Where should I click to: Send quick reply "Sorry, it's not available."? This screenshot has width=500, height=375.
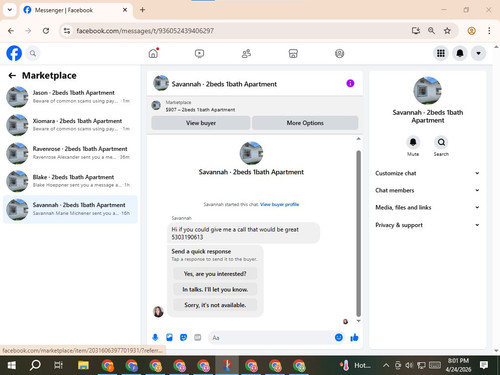click(215, 305)
